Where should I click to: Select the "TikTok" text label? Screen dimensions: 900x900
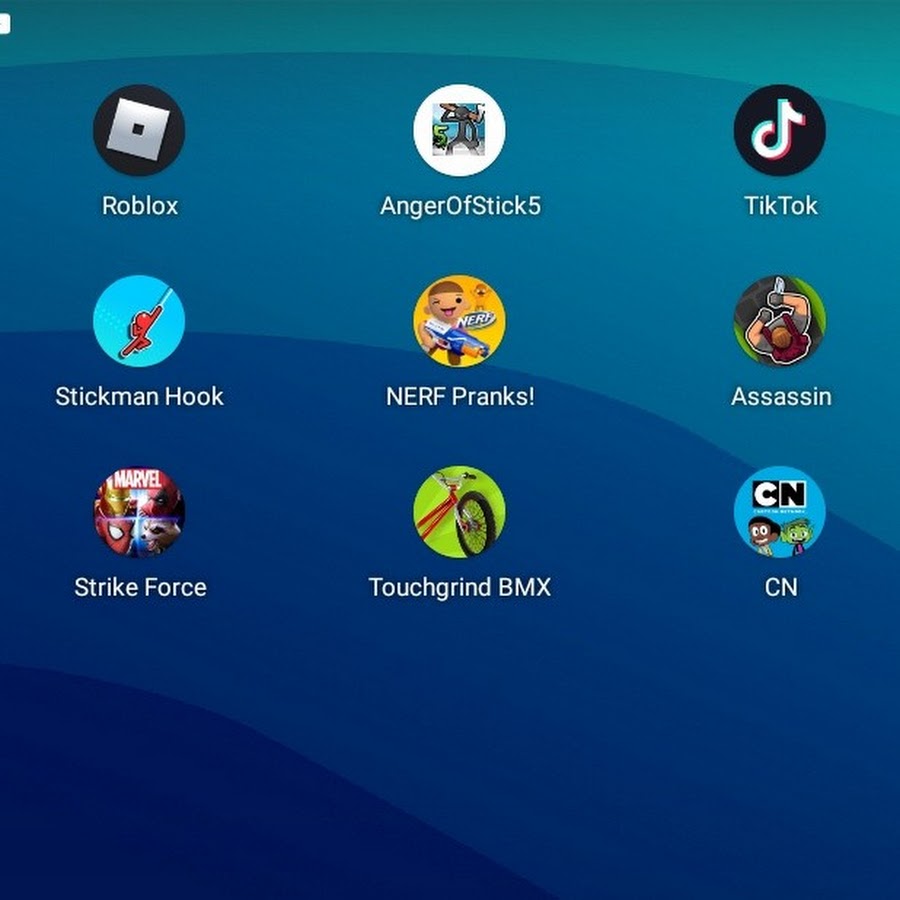click(781, 205)
